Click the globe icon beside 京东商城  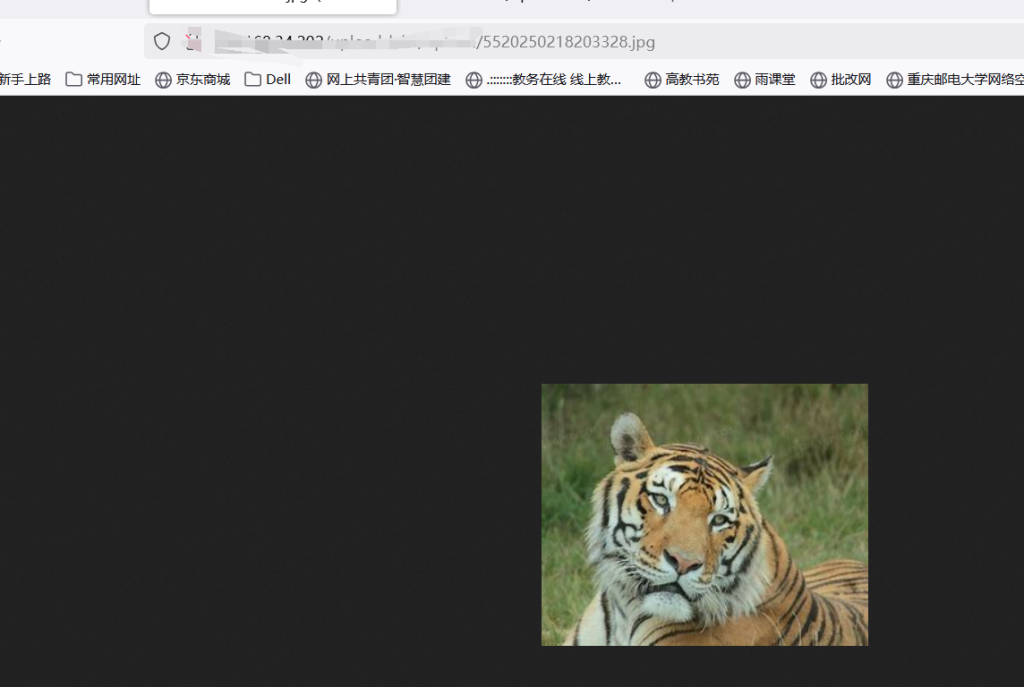coord(163,80)
